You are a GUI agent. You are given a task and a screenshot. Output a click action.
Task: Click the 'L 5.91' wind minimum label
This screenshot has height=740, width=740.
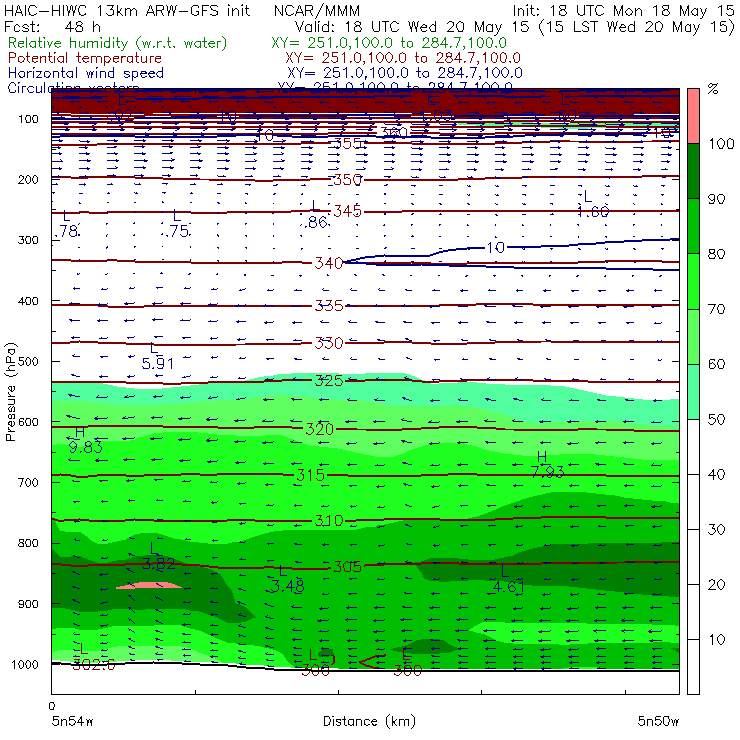tap(158, 356)
